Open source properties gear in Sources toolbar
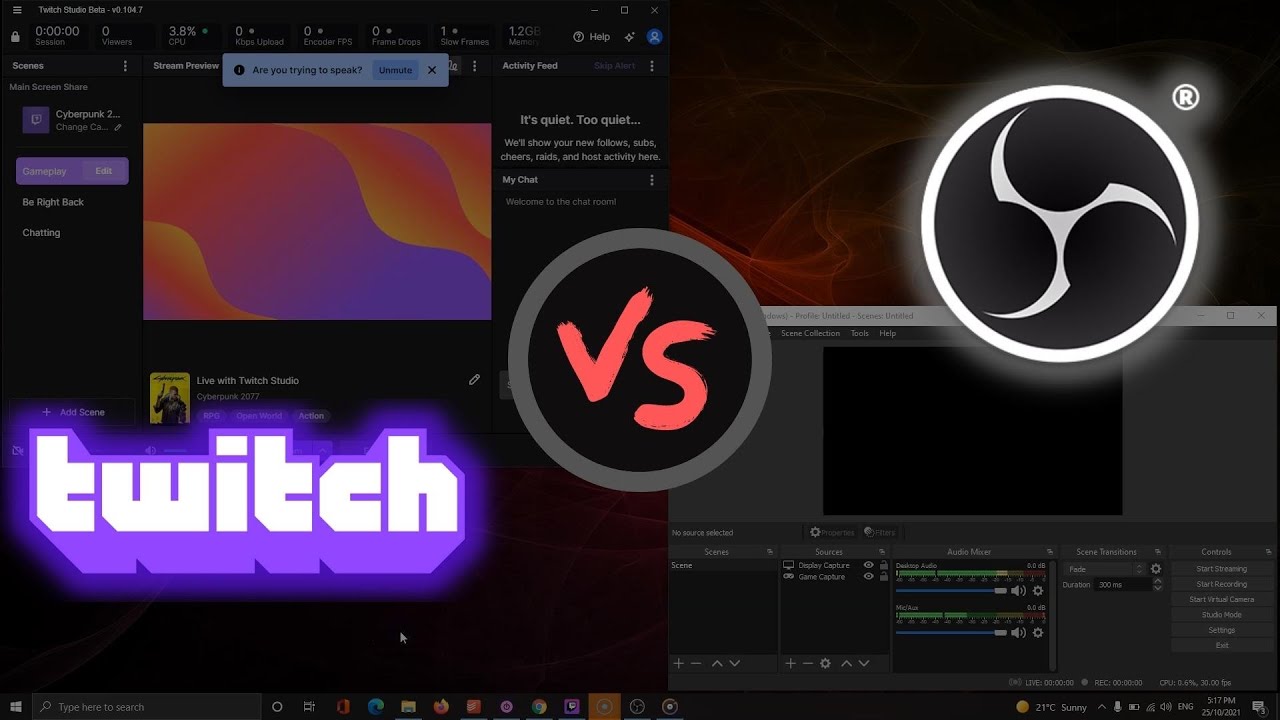The image size is (1280, 720). (825, 663)
